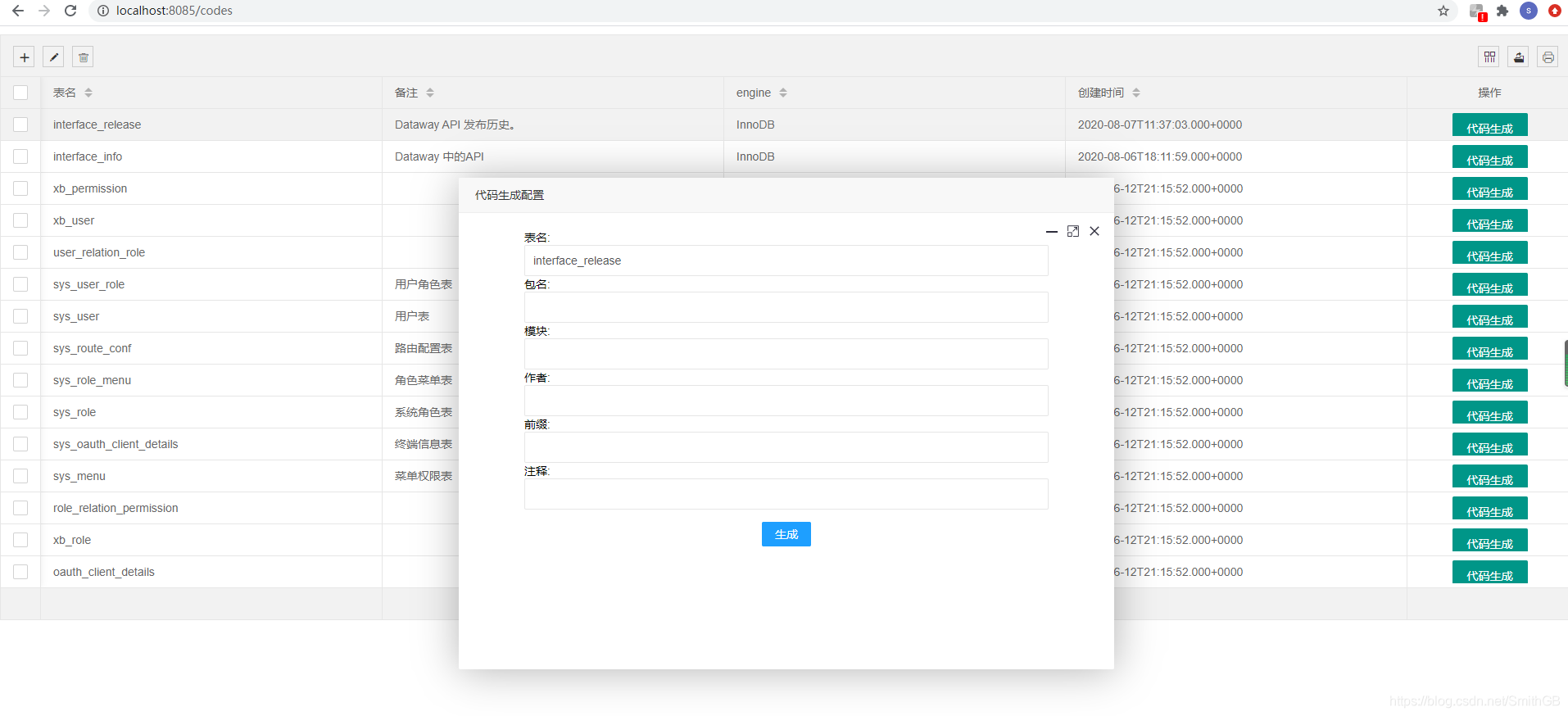Click the 代码生成配置 dialog title
Screen dimensions: 1568x716
pyautogui.click(x=510, y=195)
